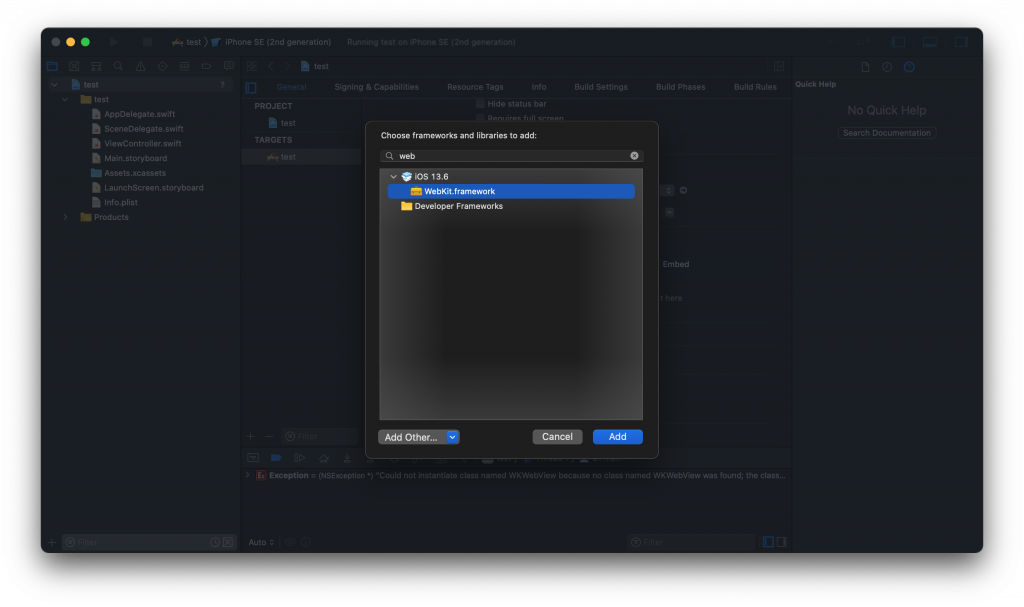Show the Quick Help inspector icon

[909, 67]
